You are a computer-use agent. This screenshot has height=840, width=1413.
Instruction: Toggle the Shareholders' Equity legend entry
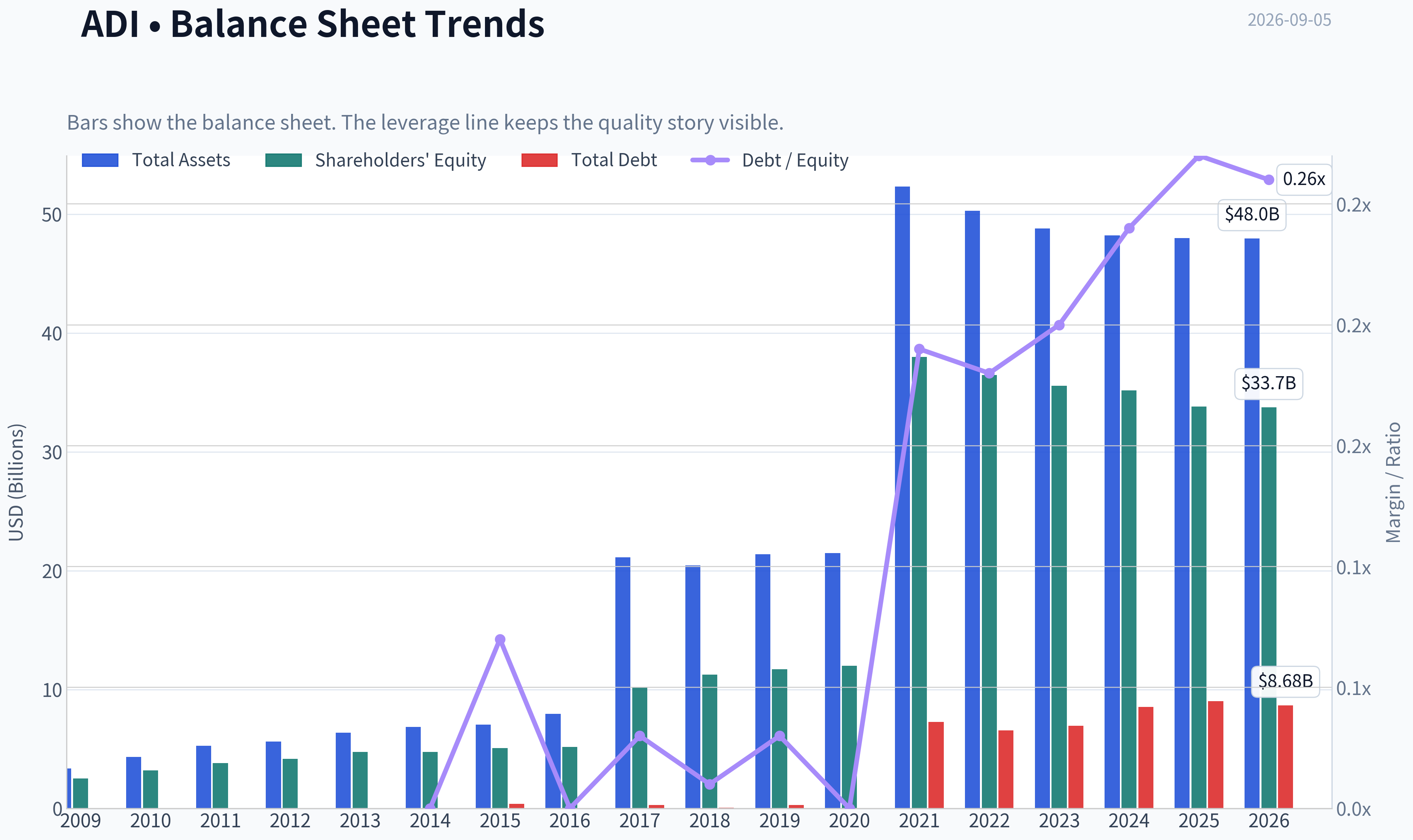pyautogui.click(x=376, y=160)
